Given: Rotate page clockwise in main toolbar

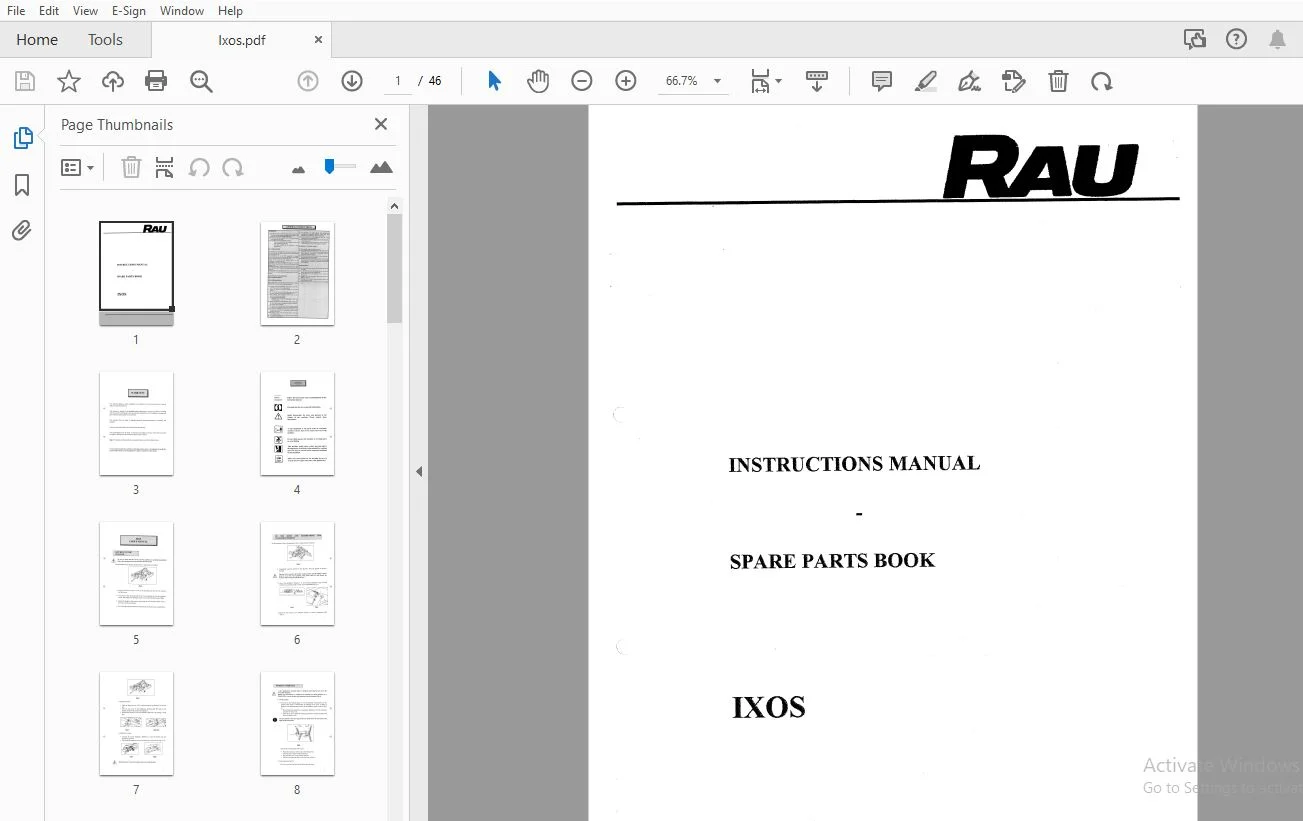Looking at the screenshot, I should tap(1102, 82).
